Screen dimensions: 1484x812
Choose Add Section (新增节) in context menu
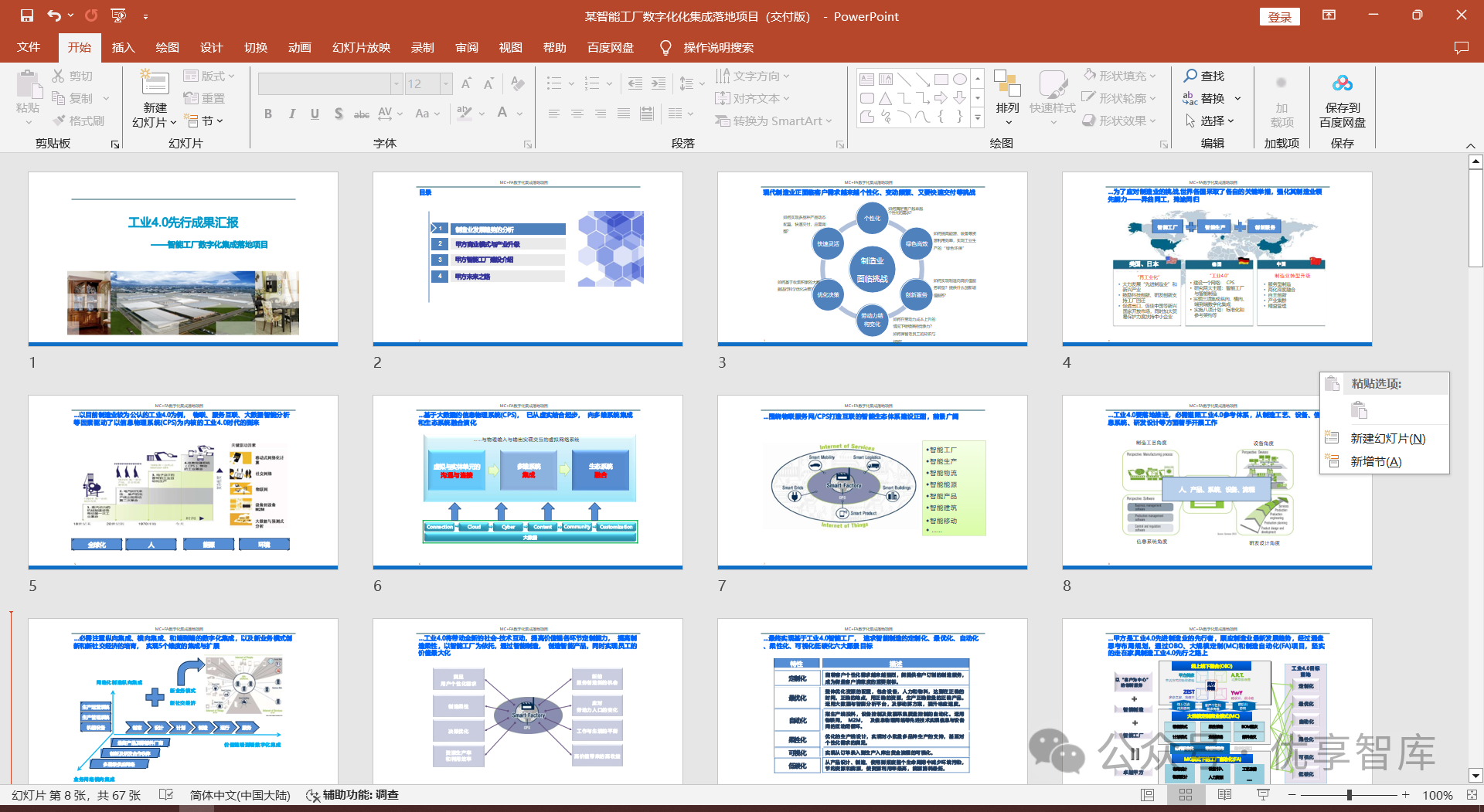pos(1385,461)
